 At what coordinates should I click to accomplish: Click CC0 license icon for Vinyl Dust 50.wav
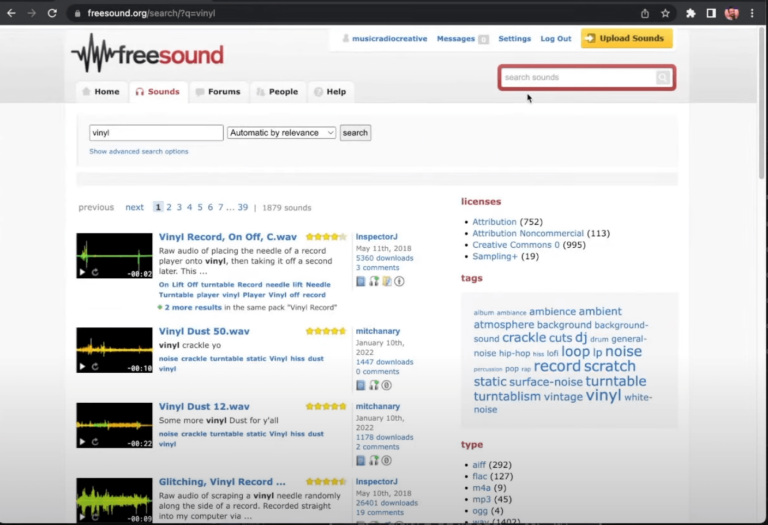pyautogui.click(x=386, y=385)
